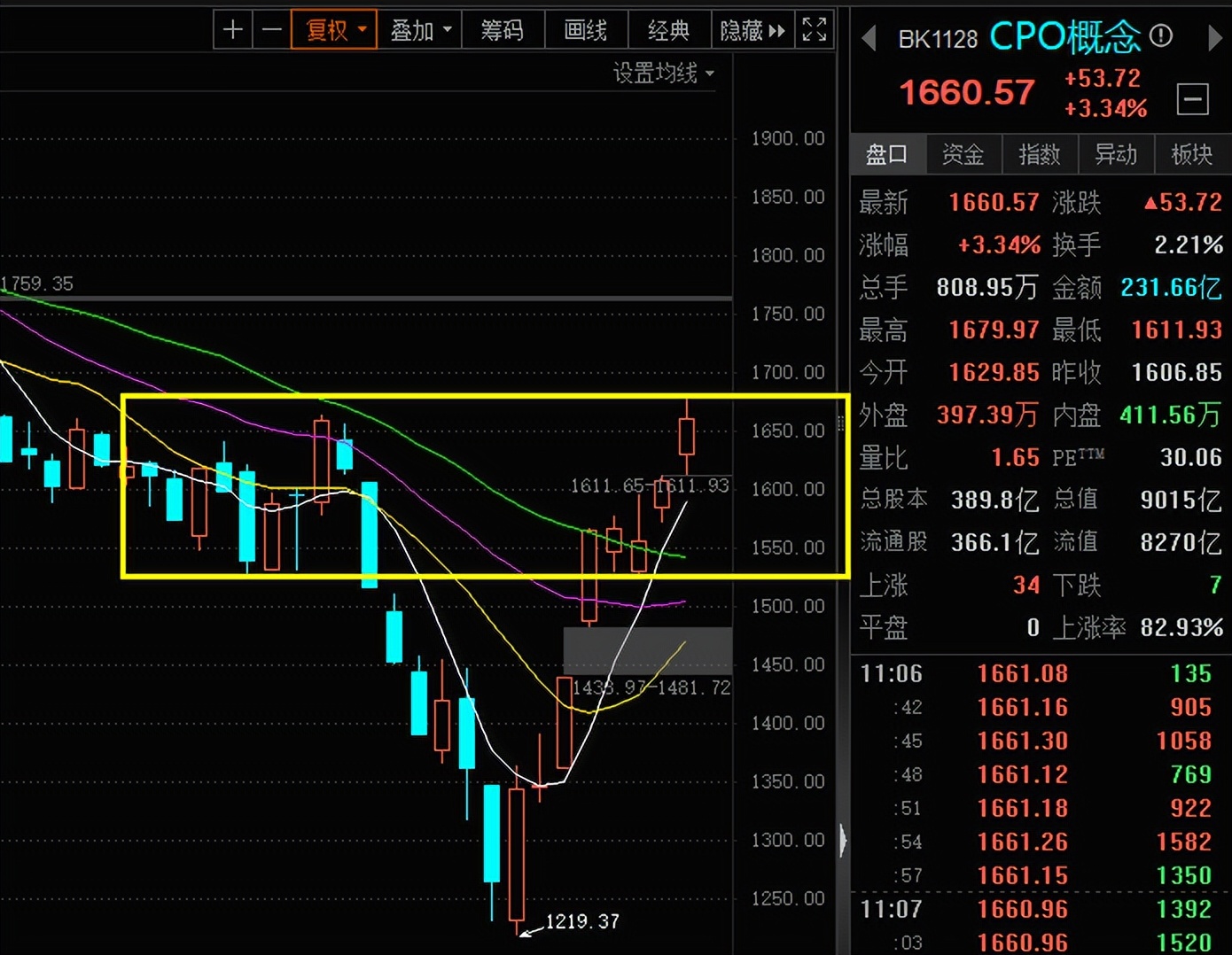Select 画线 drawing tools
Screen dimensions: 1232x955
pos(586,30)
